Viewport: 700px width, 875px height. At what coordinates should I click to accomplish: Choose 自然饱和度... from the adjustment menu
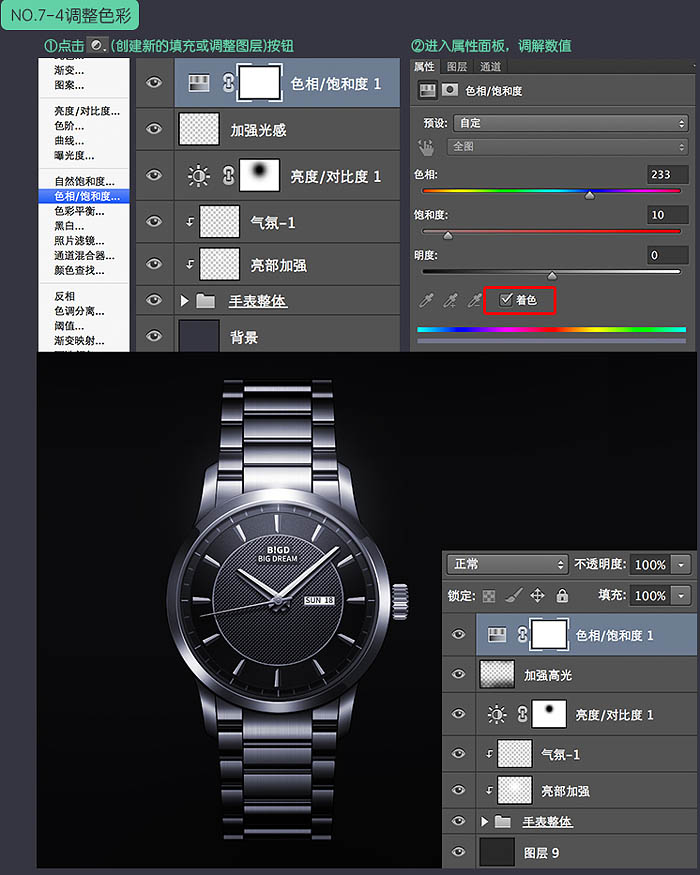click(84, 181)
